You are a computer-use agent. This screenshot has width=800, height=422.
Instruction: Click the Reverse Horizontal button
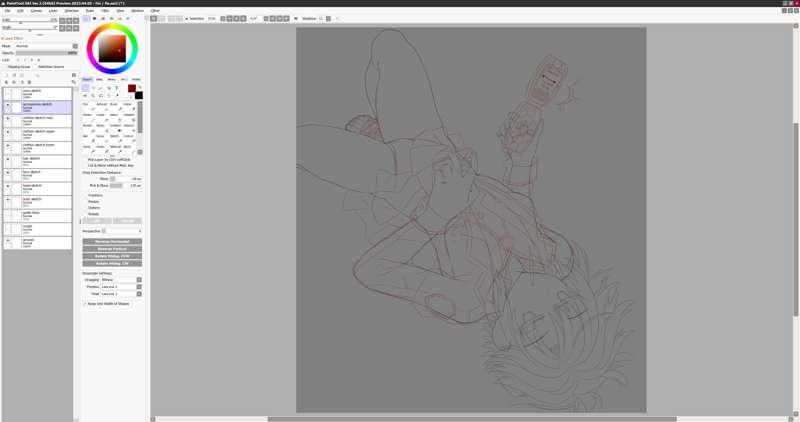click(112, 241)
